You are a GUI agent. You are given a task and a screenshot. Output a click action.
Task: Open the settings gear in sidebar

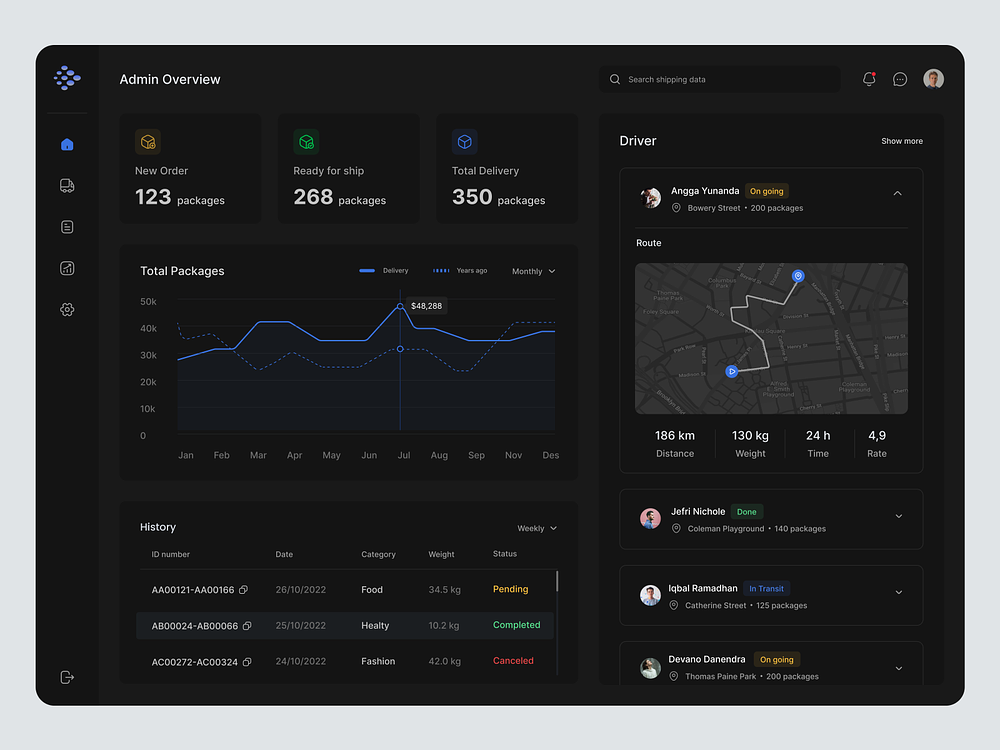[67, 310]
